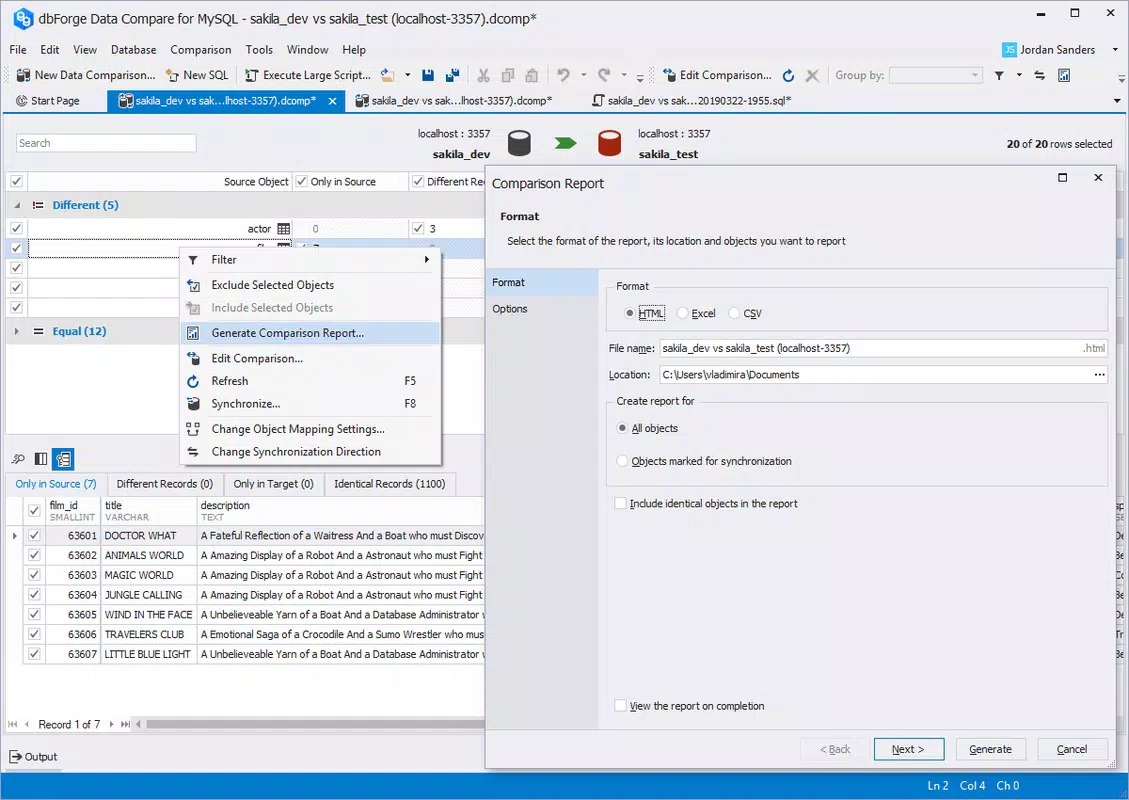Click the Search box above the objects grid
The image size is (1129, 800).
106,143
